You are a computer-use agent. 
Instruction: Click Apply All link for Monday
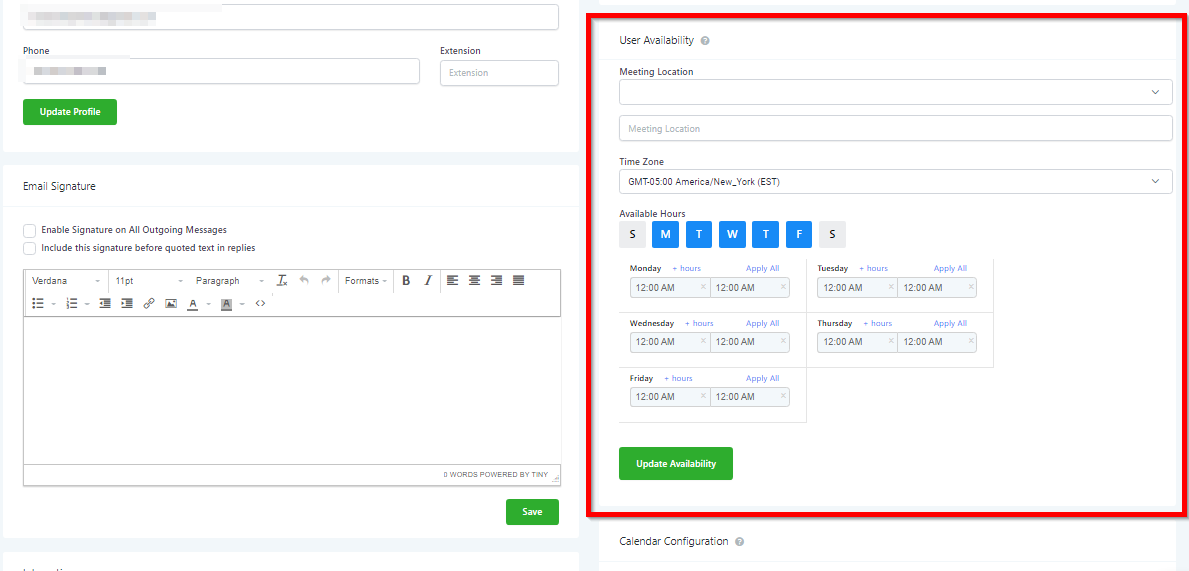[762, 268]
